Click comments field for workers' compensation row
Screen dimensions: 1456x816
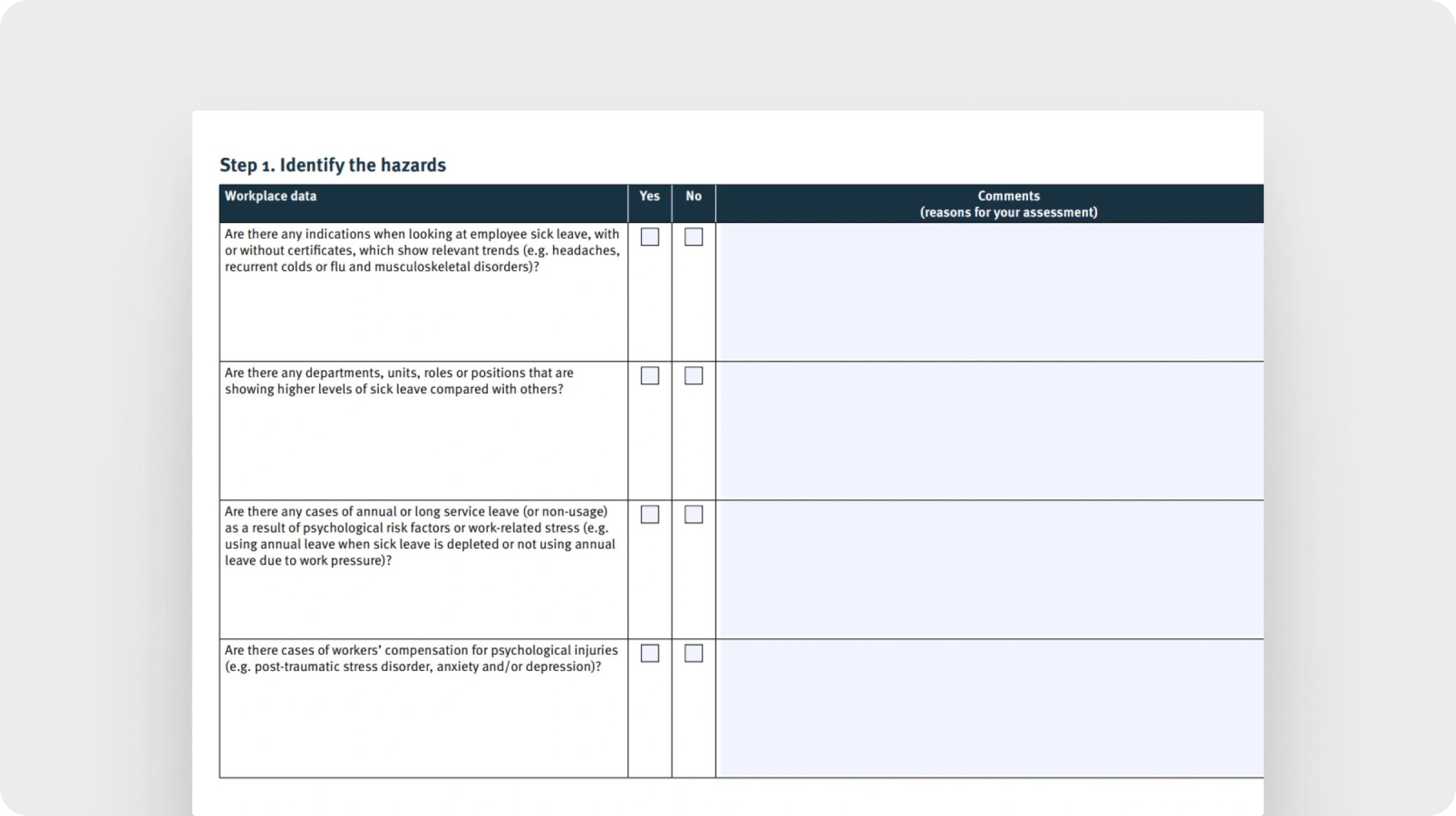tap(992, 708)
